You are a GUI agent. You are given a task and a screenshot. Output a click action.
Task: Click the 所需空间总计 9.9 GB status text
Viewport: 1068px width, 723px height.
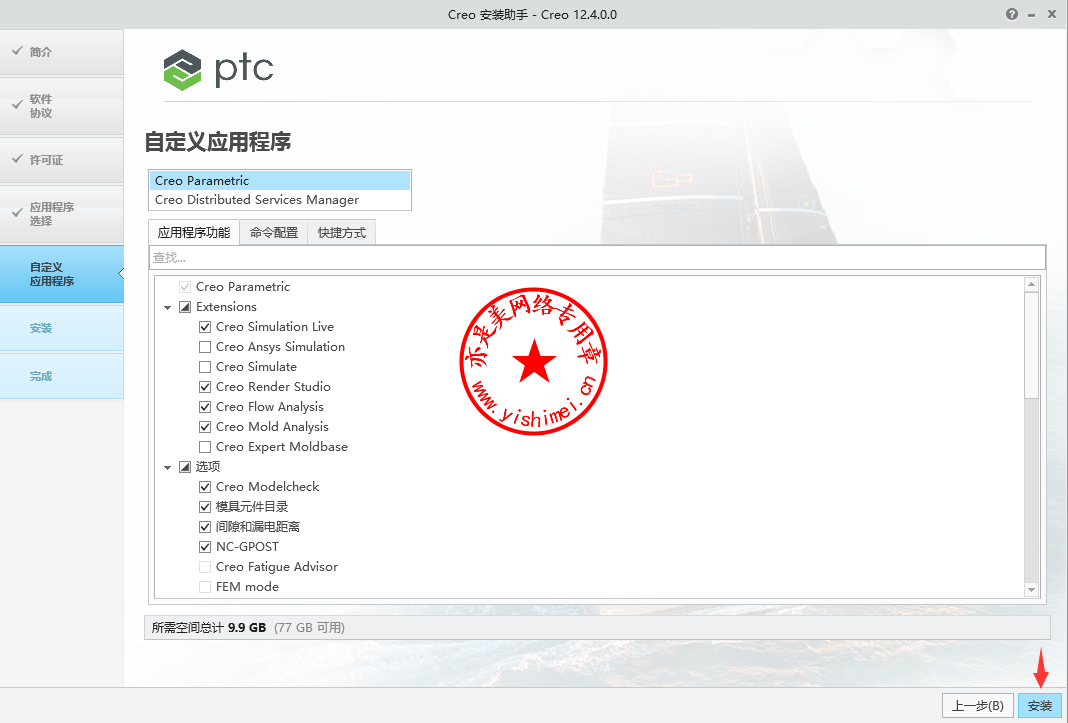208,628
